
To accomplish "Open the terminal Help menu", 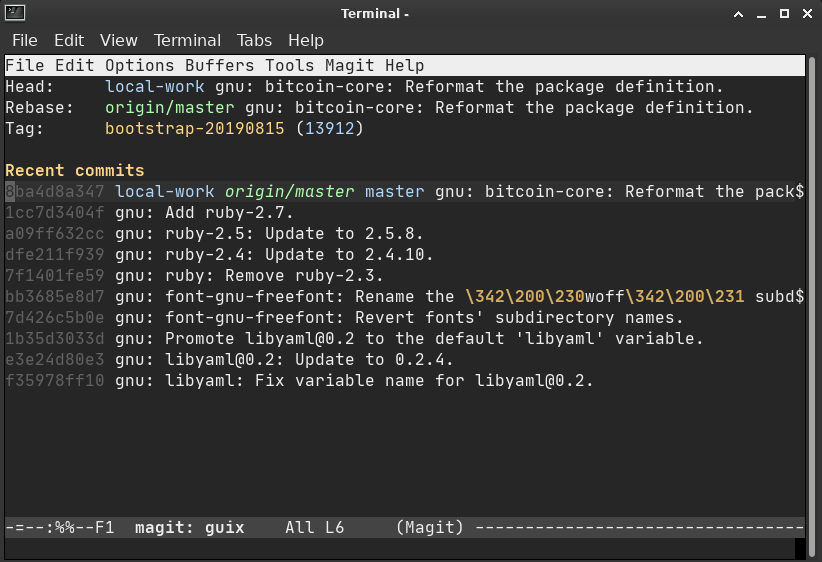I will tap(306, 40).
